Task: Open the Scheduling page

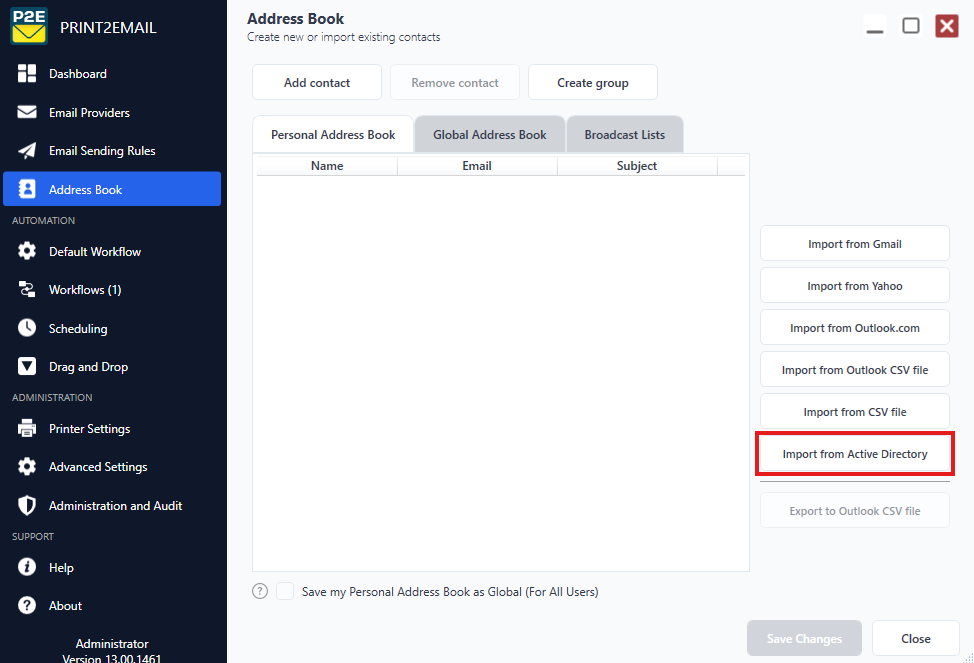Action: [x=112, y=328]
